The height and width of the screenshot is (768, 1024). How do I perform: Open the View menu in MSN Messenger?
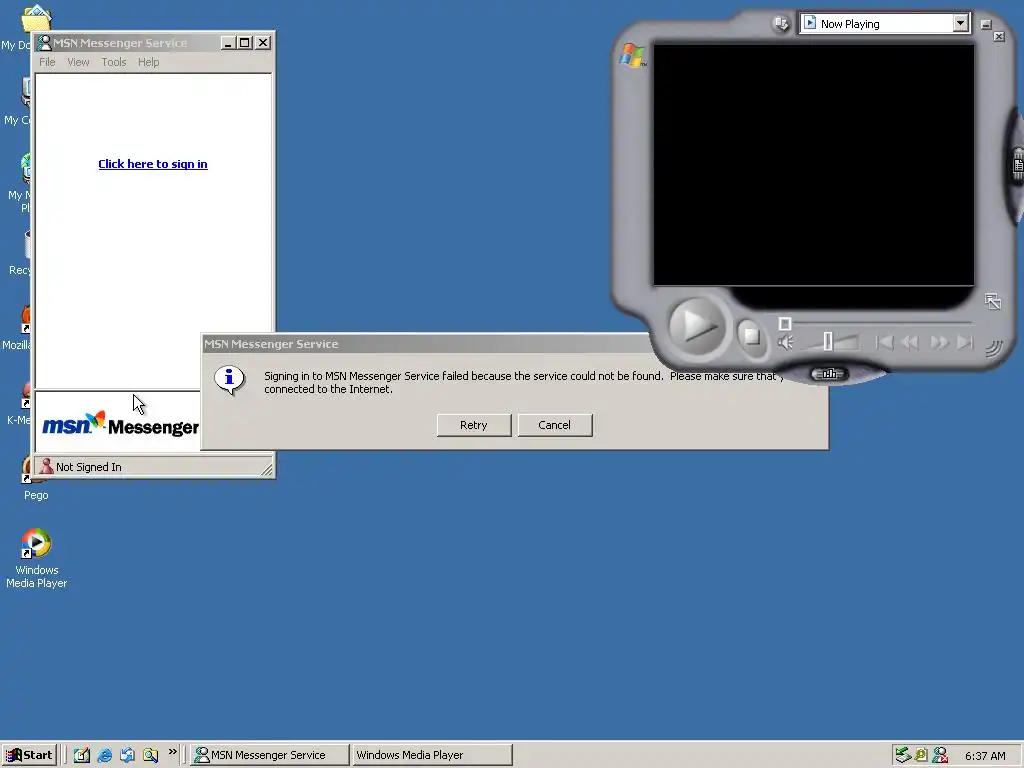pyautogui.click(x=78, y=62)
